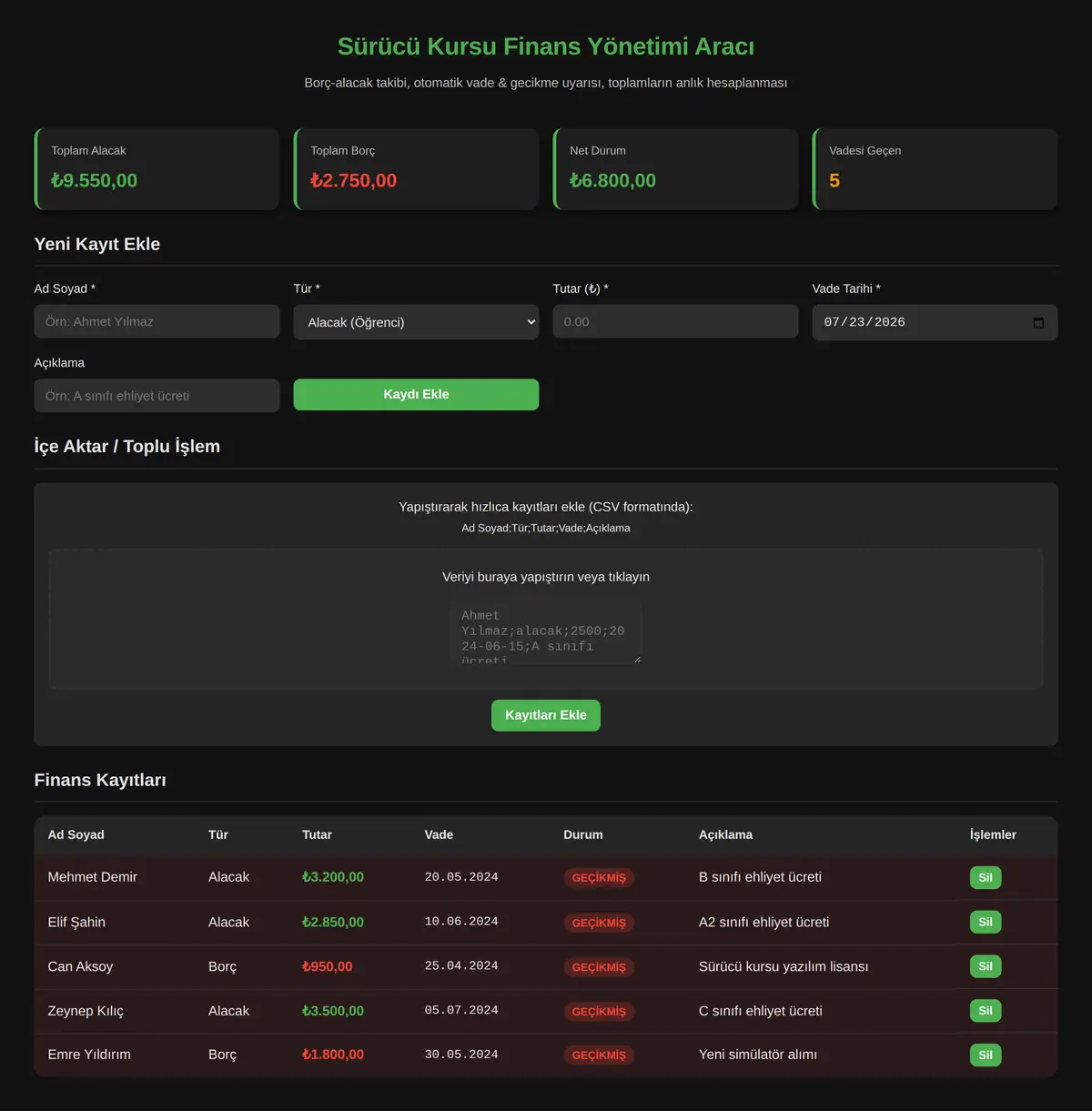
Task: Click the name Zeynep Kılıç
Action: tap(86, 1011)
